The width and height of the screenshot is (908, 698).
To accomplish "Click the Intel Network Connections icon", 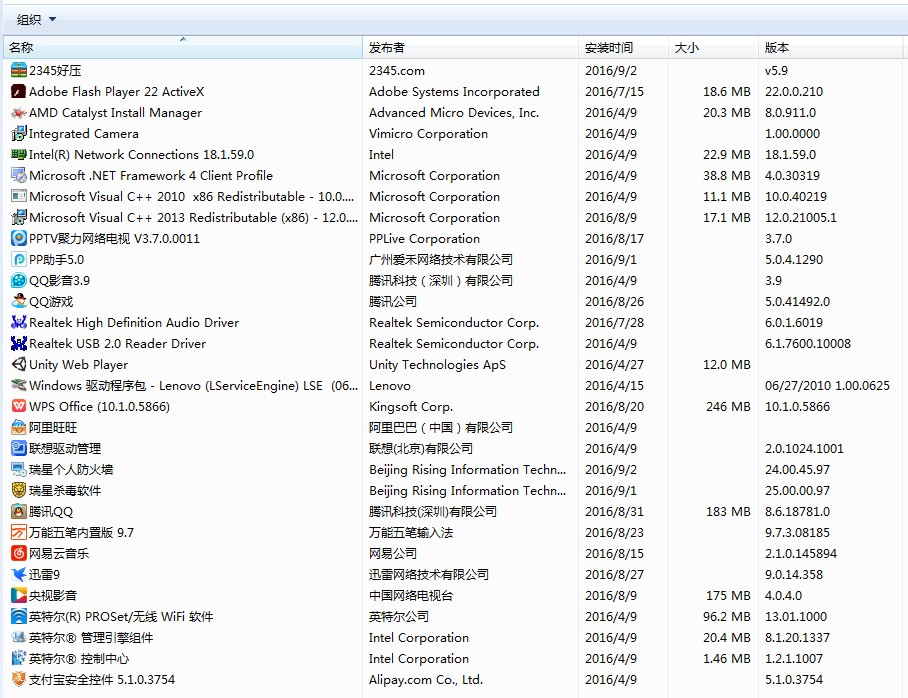I will 19,154.
